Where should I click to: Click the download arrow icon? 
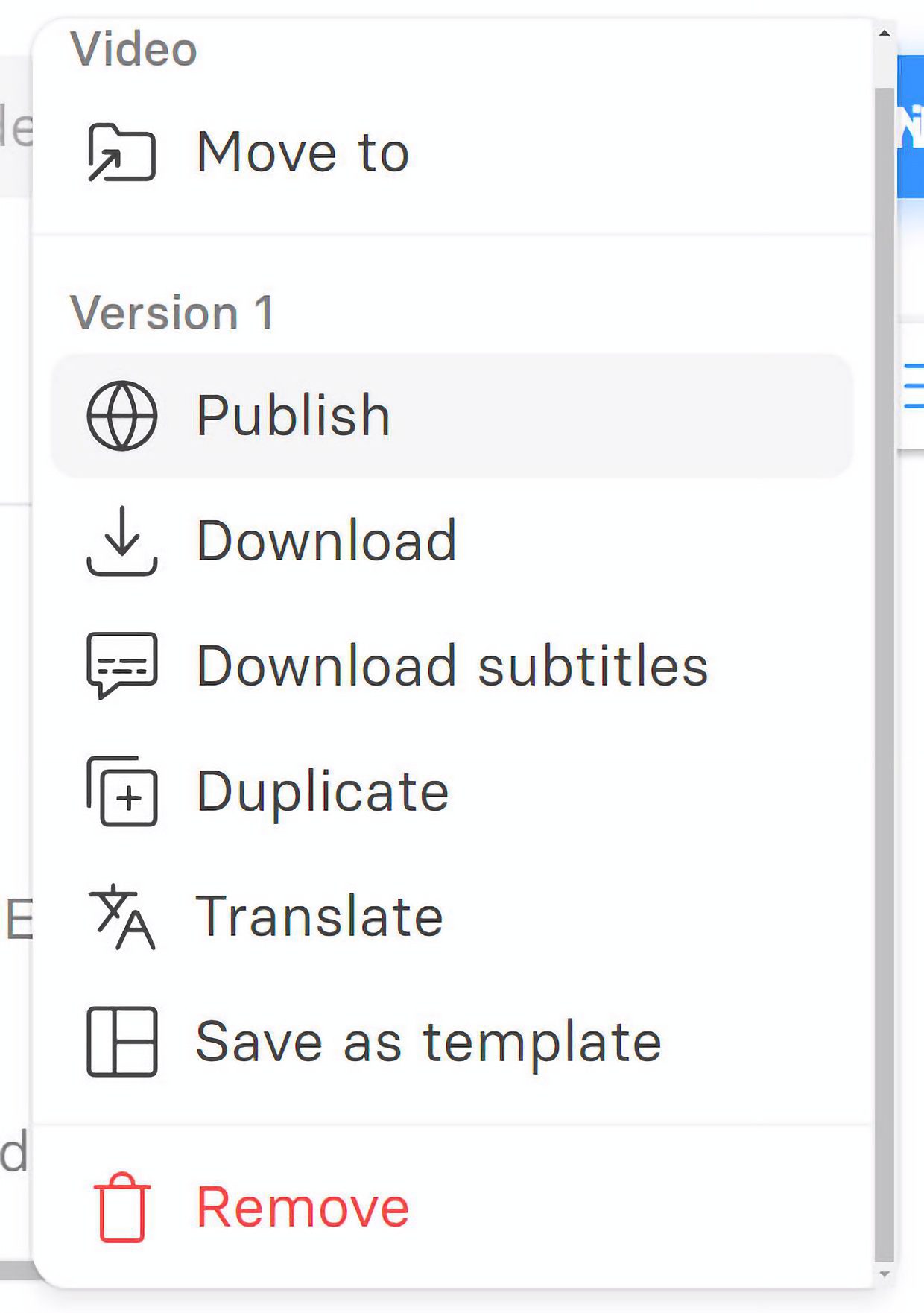(121, 541)
